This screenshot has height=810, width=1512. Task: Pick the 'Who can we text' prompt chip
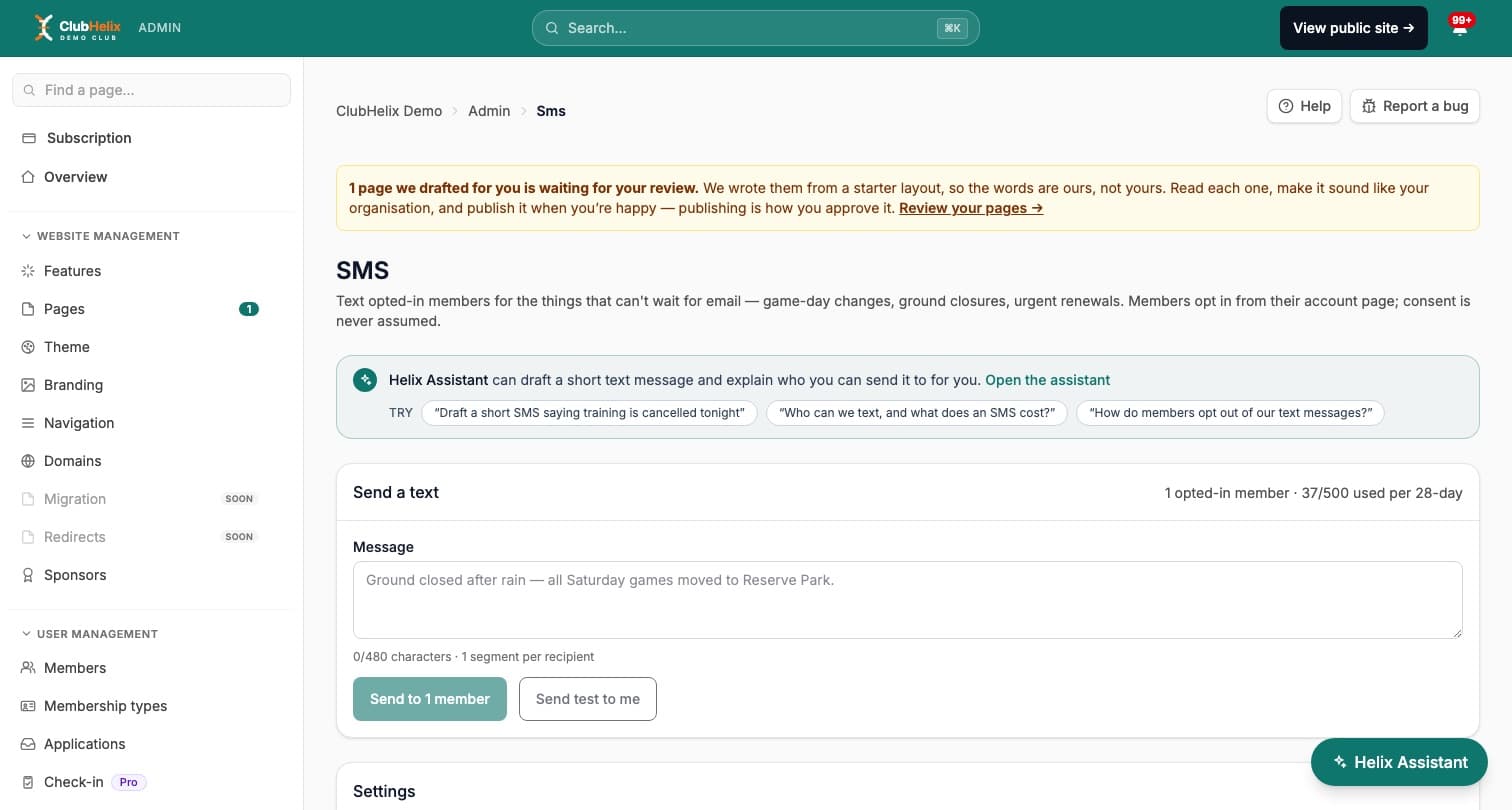click(x=917, y=413)
